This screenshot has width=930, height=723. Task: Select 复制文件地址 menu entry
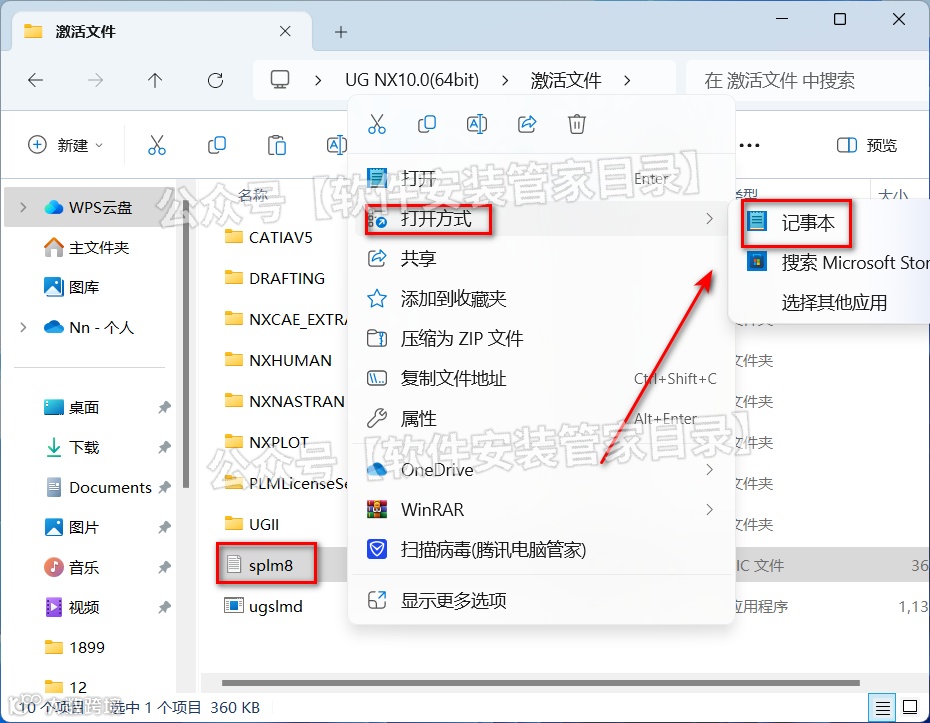541,378
